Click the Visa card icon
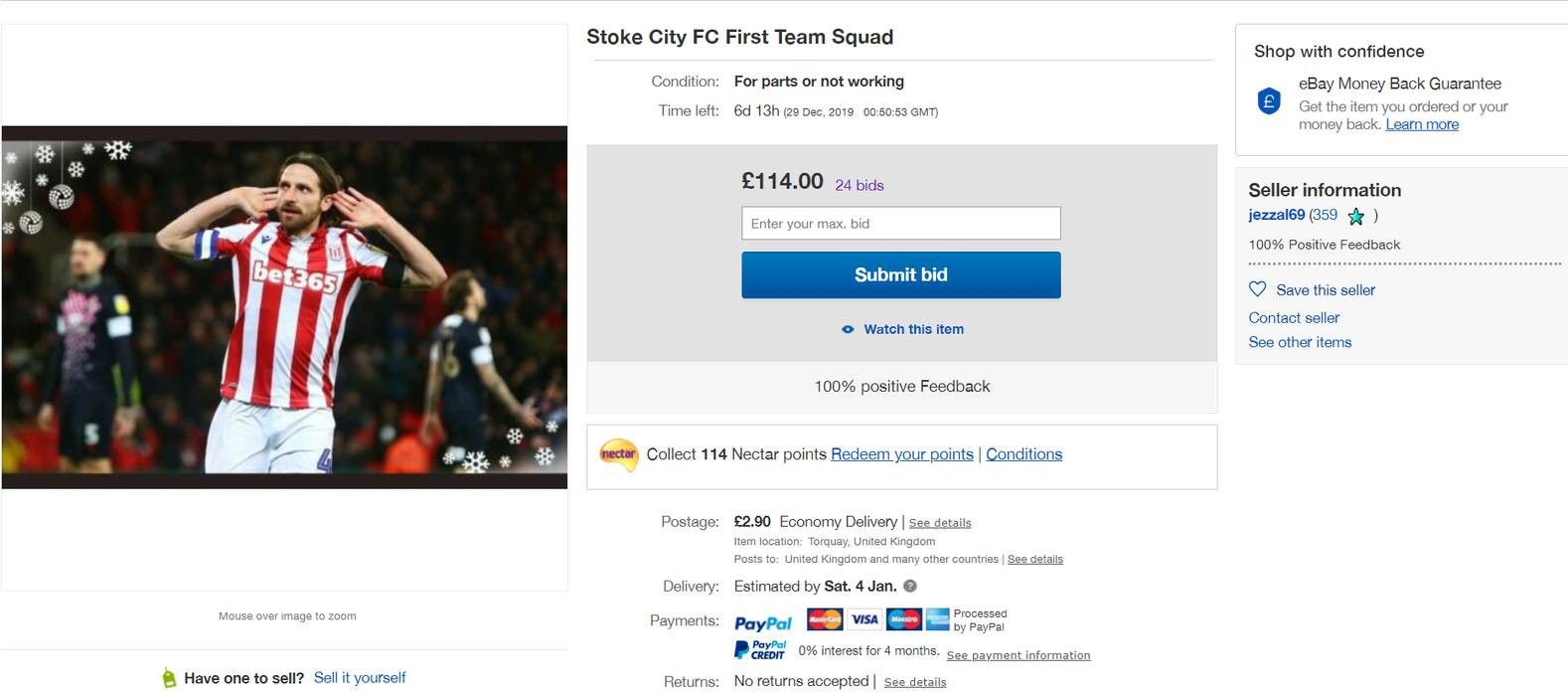This screenshot has width=1568, height=696. click(x=864, y=619)
